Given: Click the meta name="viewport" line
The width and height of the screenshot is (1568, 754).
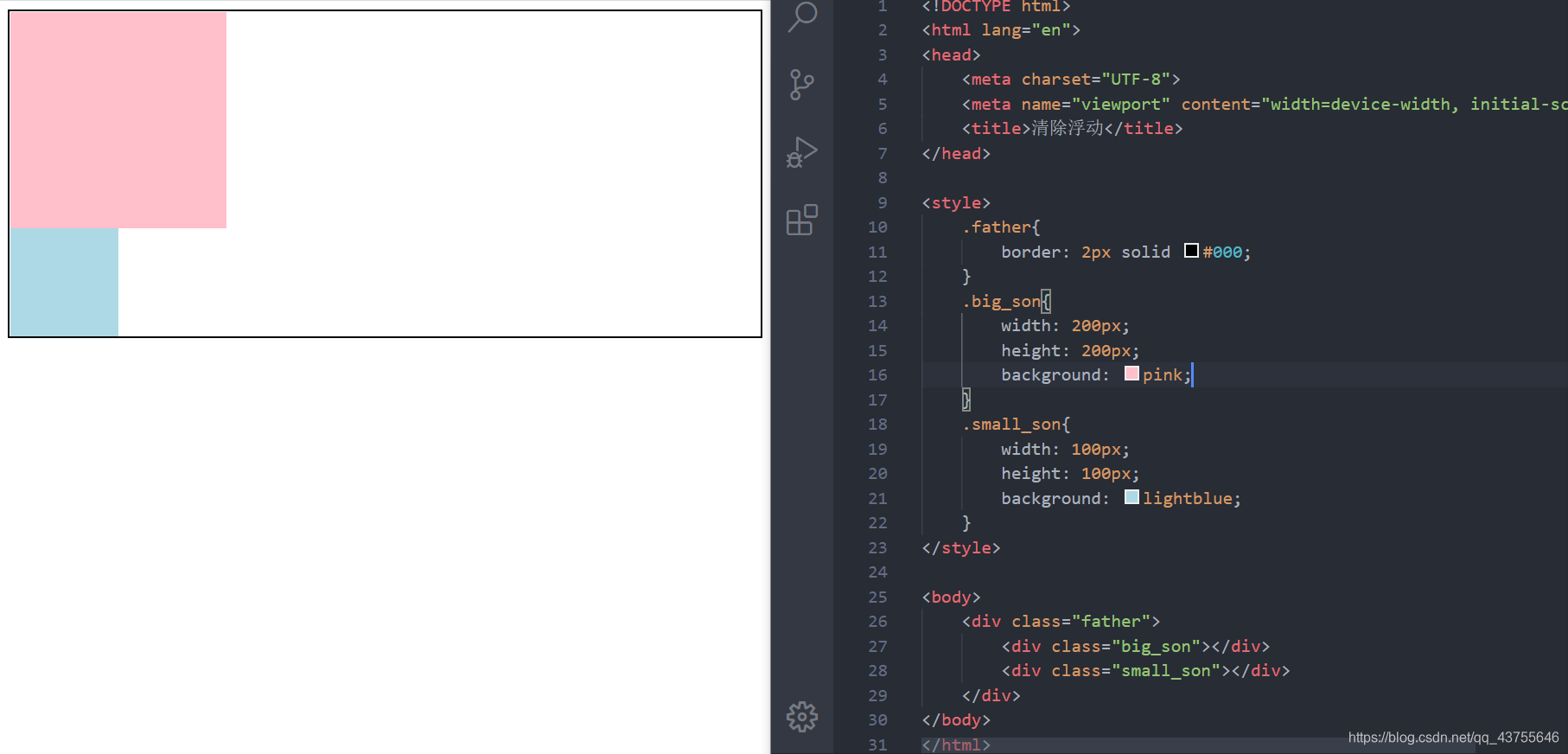Looking at the screenshot, I should [x=1265, y=104].
